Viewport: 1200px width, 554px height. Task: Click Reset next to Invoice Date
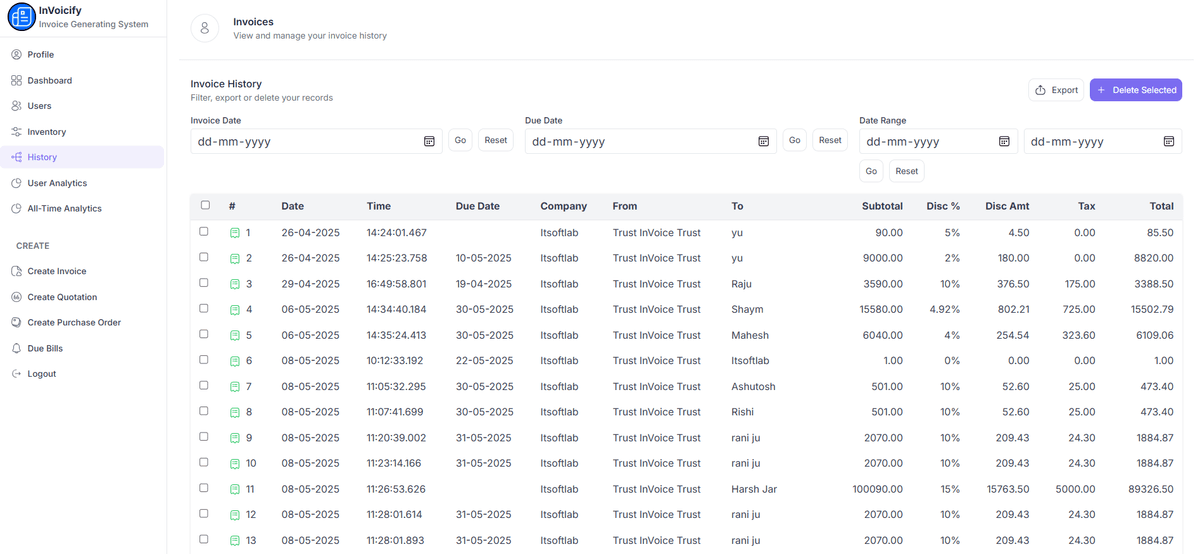(496, 140)
